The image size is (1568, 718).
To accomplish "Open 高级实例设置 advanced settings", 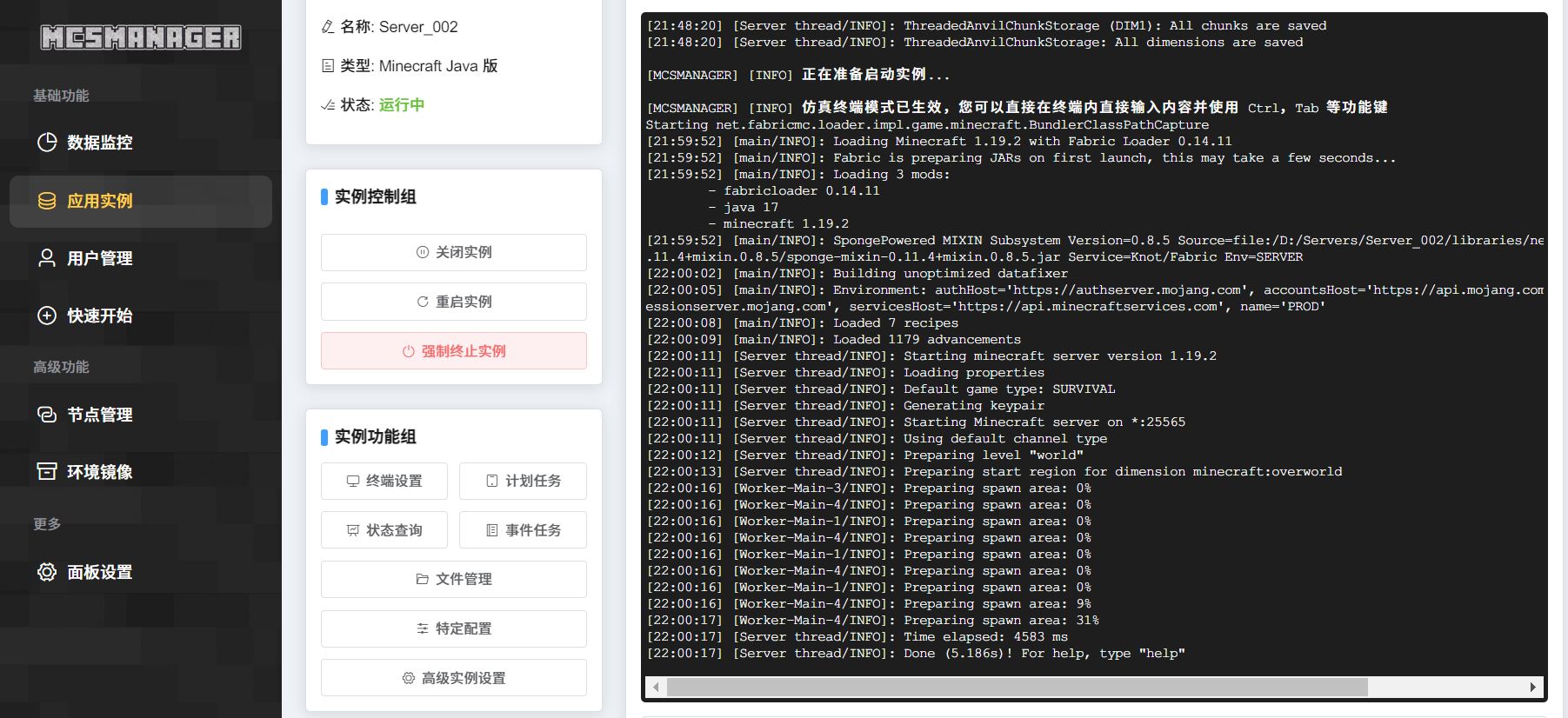I will (x=454, y=678).
